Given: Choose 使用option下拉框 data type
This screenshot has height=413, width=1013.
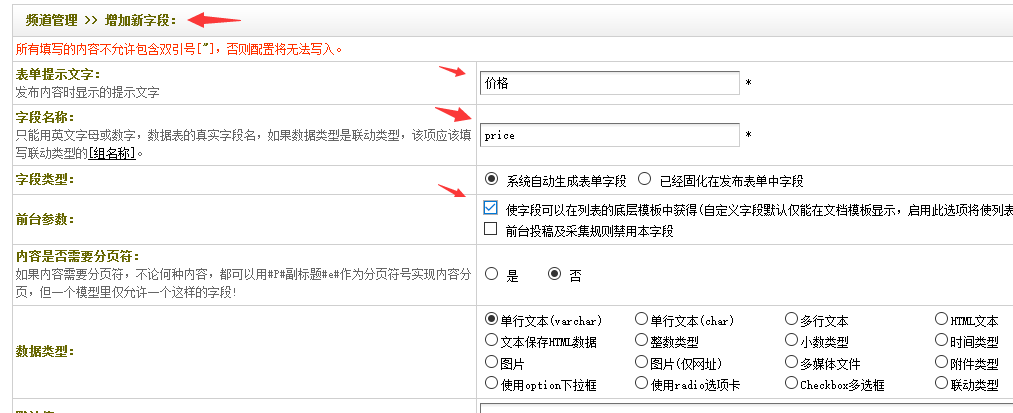Looking at the screenshot, I should tap(491, 384).
